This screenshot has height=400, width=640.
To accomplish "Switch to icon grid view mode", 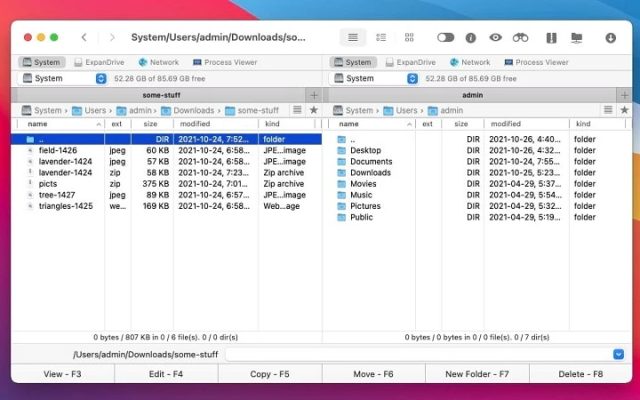I will click(x=409, y=37).
